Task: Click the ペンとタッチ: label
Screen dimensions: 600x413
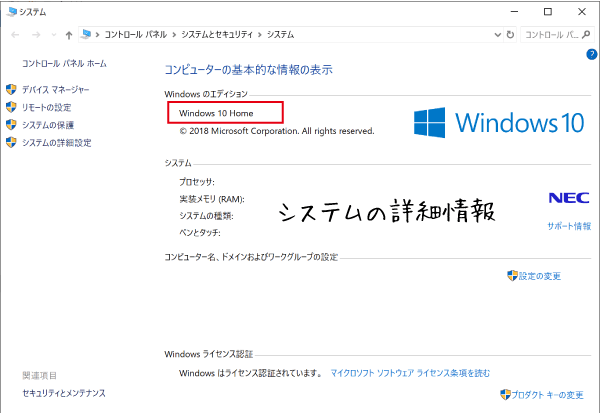Action: pyautogui.click(x=200, y=233)
